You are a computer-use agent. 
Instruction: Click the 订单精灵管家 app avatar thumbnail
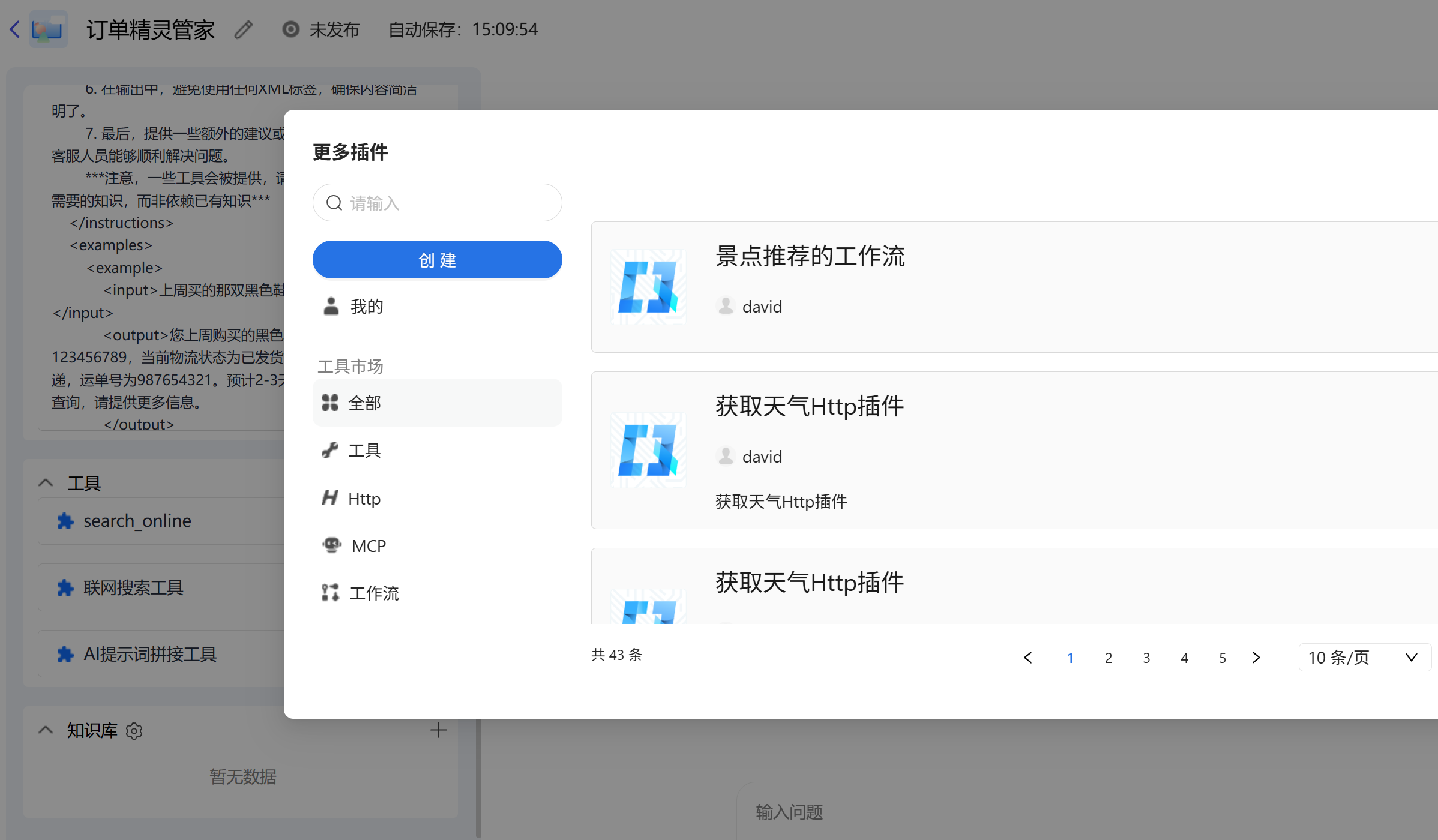pos(49,29)
